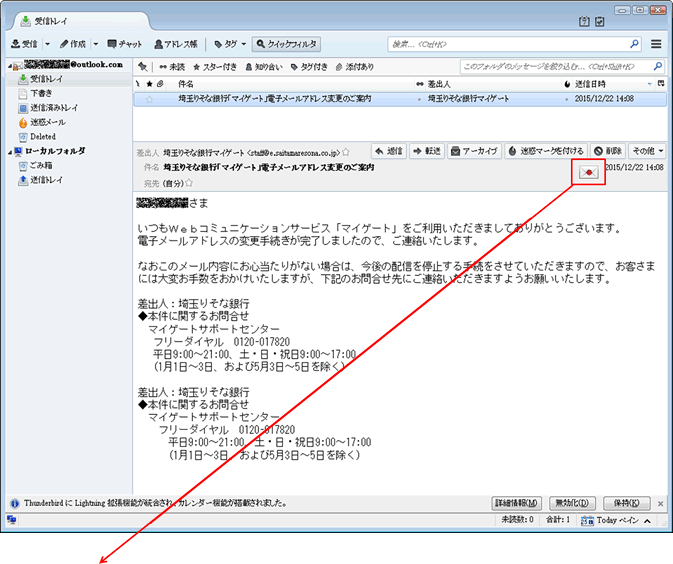Click the magnifier icon in the global search box

(634, 44)
